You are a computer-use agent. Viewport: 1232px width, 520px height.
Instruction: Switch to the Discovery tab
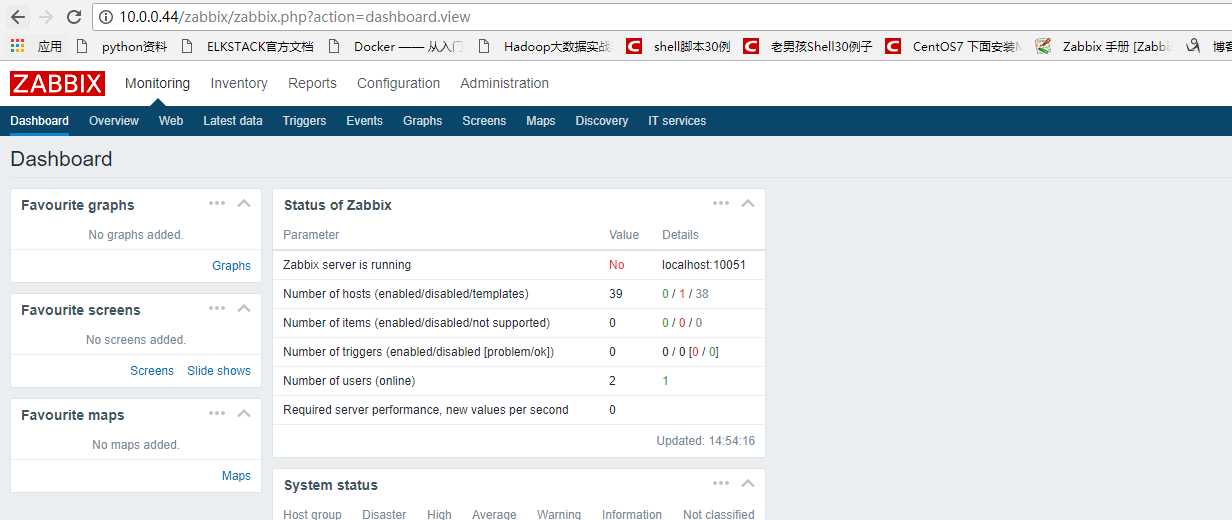click(x=602, y=121)
